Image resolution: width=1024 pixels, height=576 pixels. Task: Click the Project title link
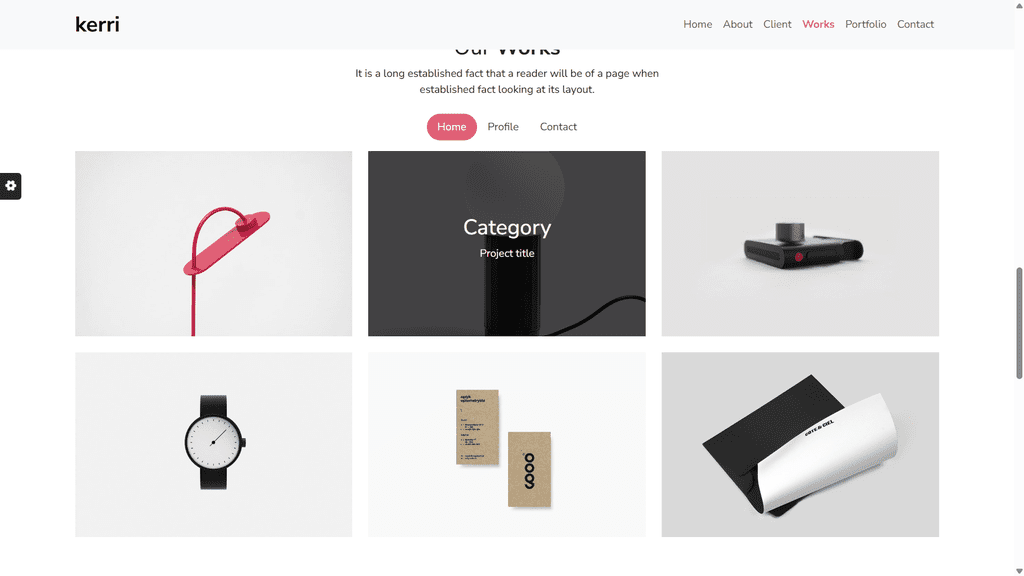[507, 253]
